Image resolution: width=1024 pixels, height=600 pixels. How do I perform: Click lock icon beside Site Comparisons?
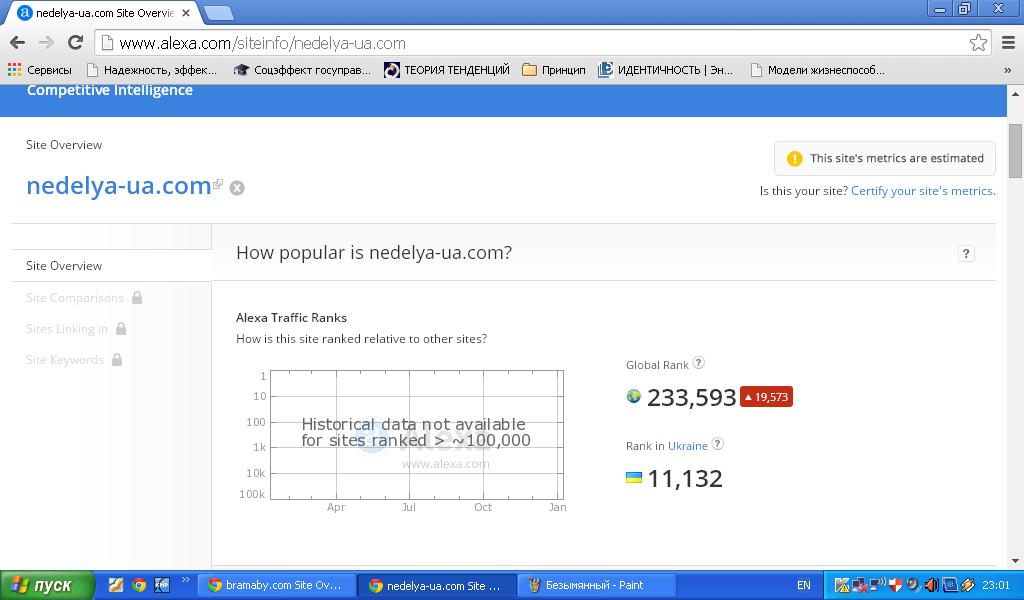pos(136,297)
